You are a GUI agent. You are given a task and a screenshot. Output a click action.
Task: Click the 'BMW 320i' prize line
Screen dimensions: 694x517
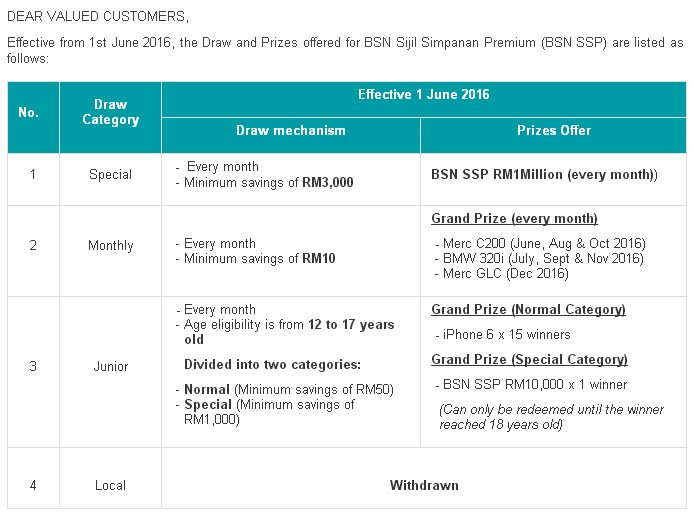click(540, 258)
